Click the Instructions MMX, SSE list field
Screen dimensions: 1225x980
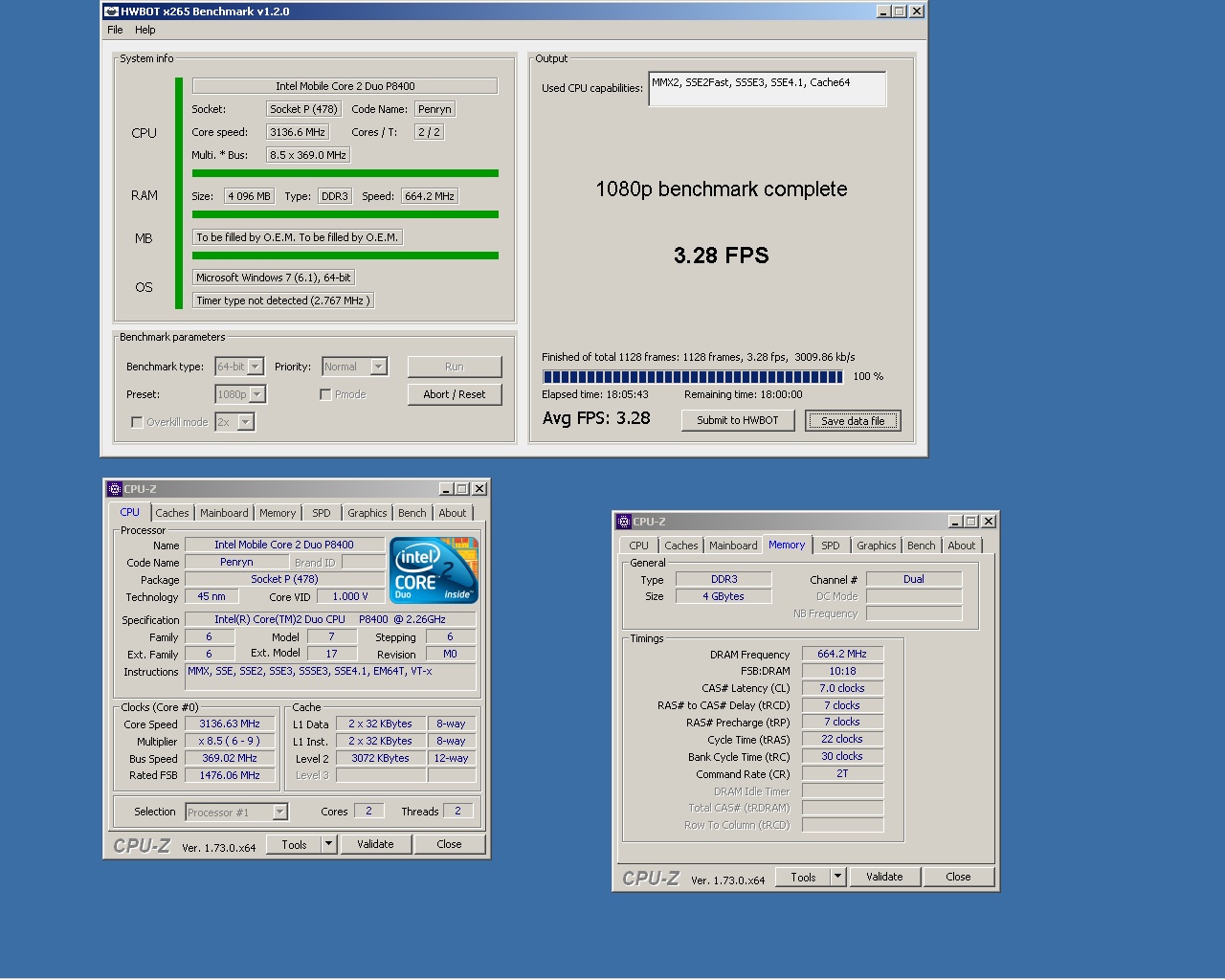point(331,676)
